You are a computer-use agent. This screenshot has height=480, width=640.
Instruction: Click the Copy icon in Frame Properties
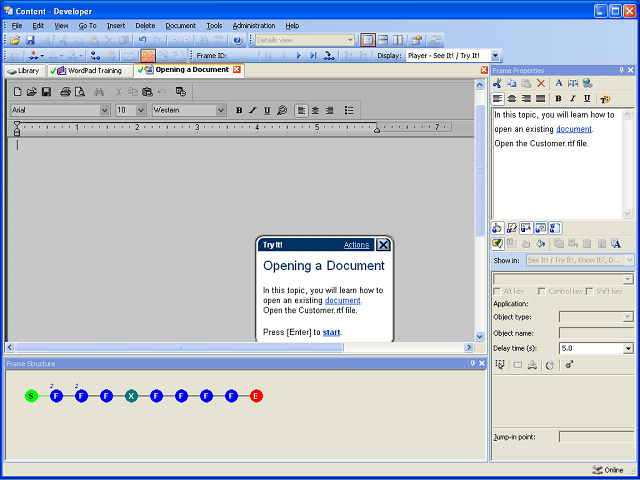pos(511,83)
